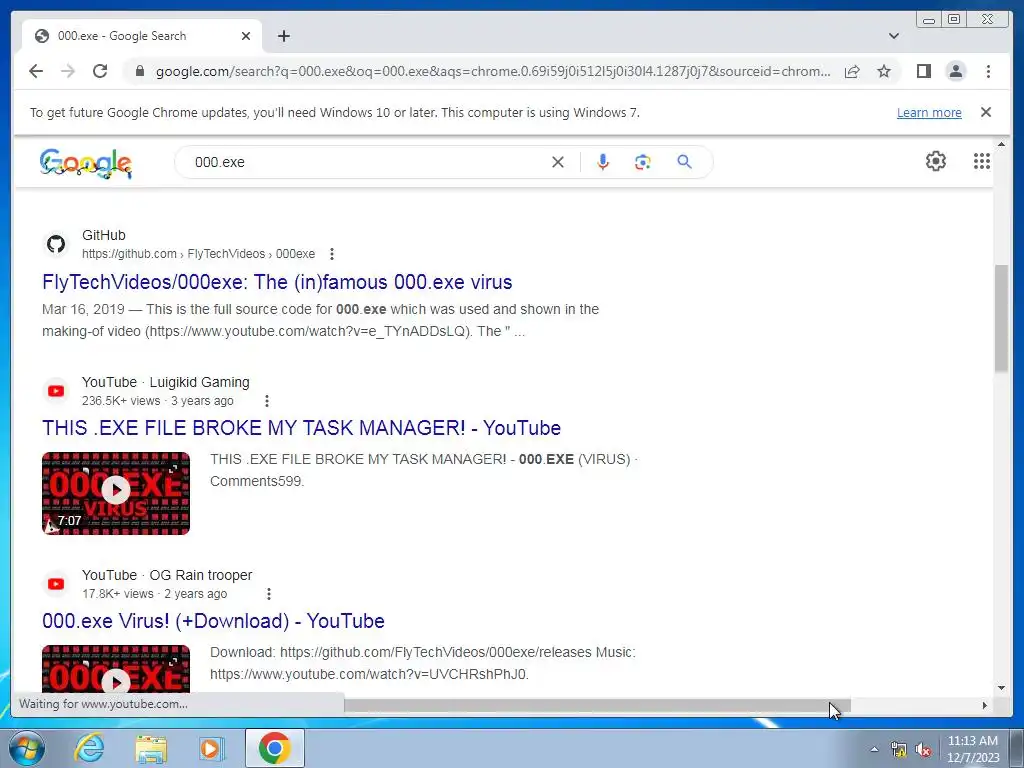This screenshot has width=1024, height=768.
Task: Open 000.exe Virus! (+Download) YouTube link
Action: (x=213, y=621)
